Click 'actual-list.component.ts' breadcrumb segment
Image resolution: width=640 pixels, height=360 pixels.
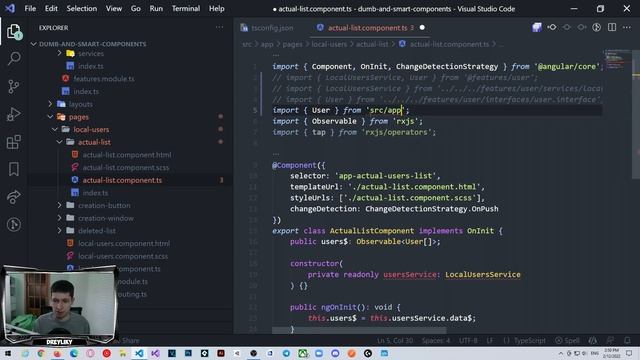[449, 44]
